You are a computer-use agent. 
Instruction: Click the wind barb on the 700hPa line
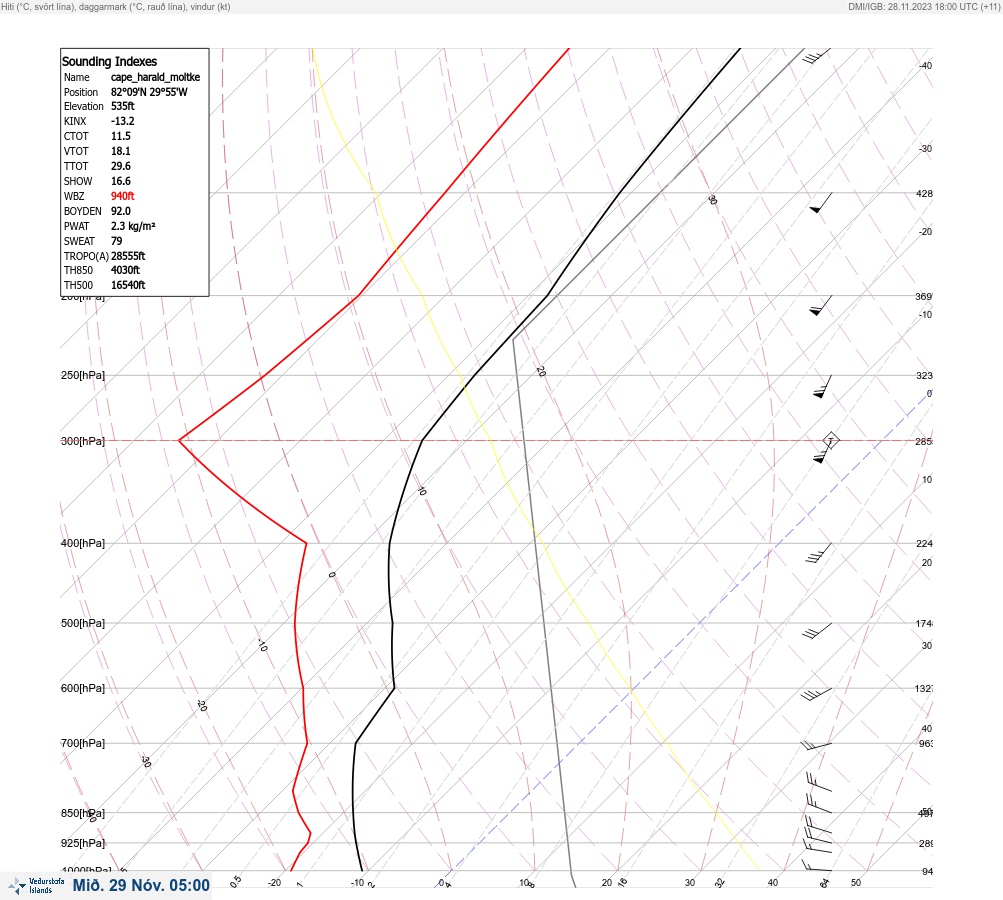pyautogui.click(x=816, y=746)
